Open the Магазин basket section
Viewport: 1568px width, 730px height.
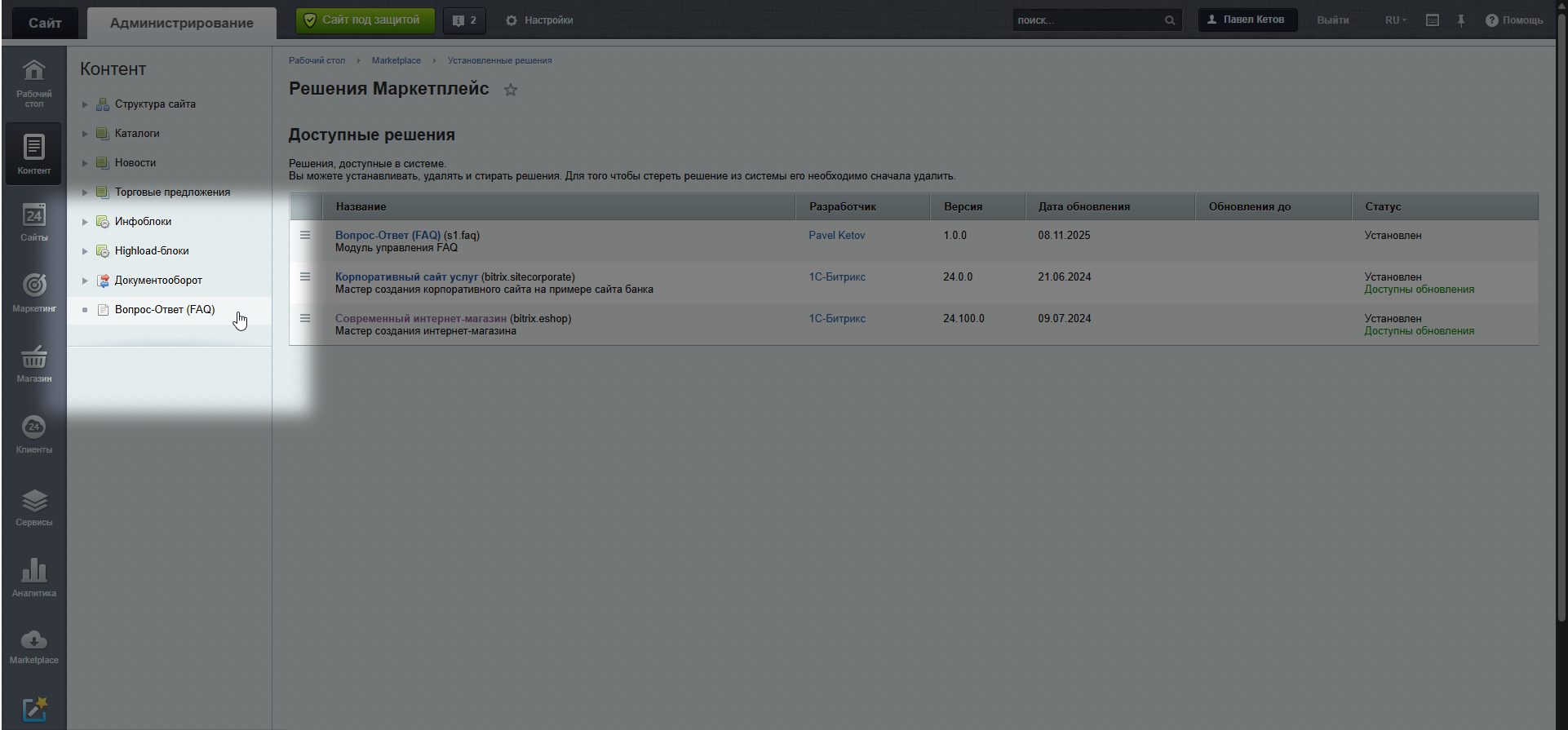pos(33,363)
